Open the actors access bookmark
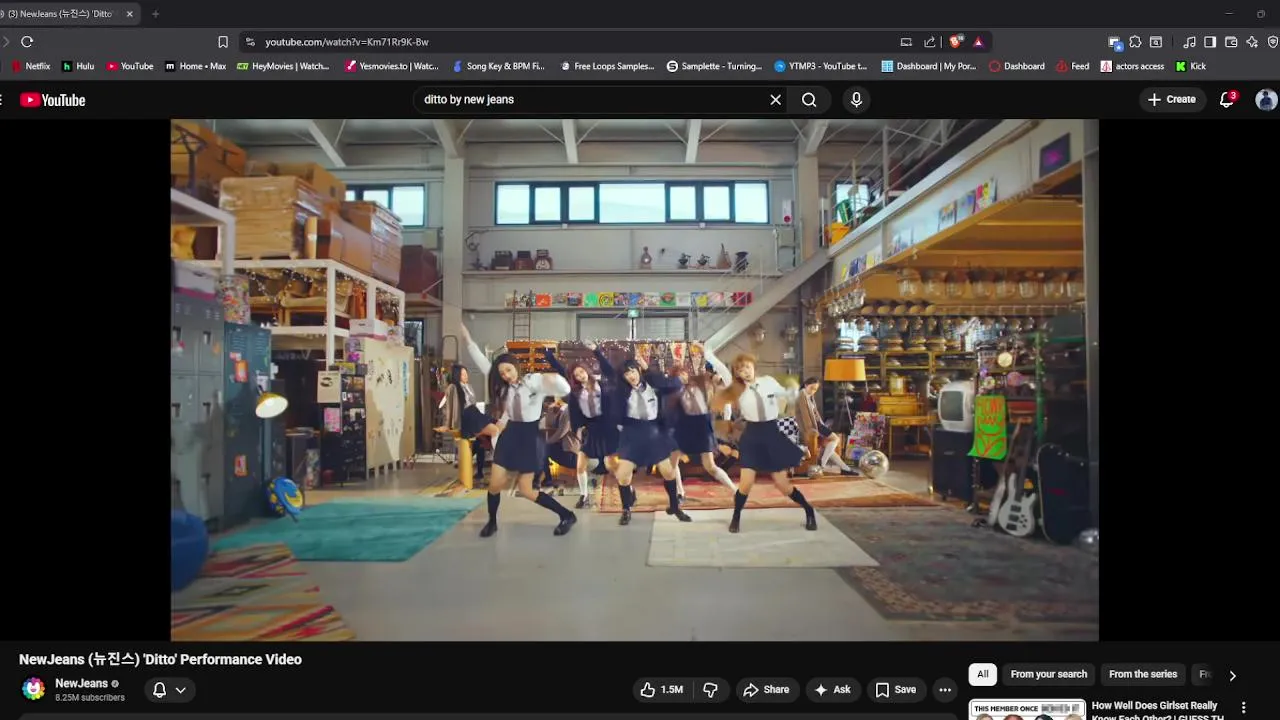This screenshot has height=720, width=1280. 1132,66
